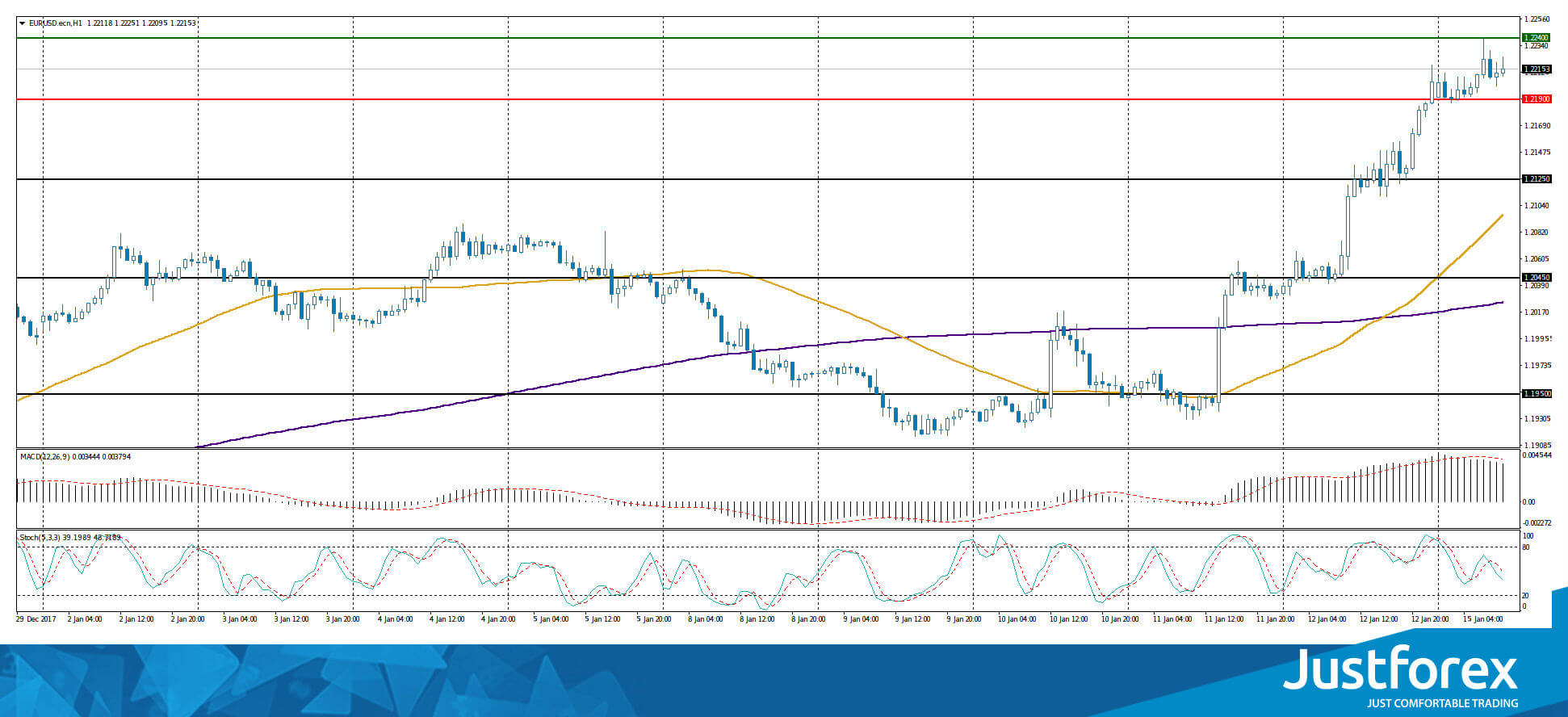Click the green 1.22400 price tag

(1536, 38)
